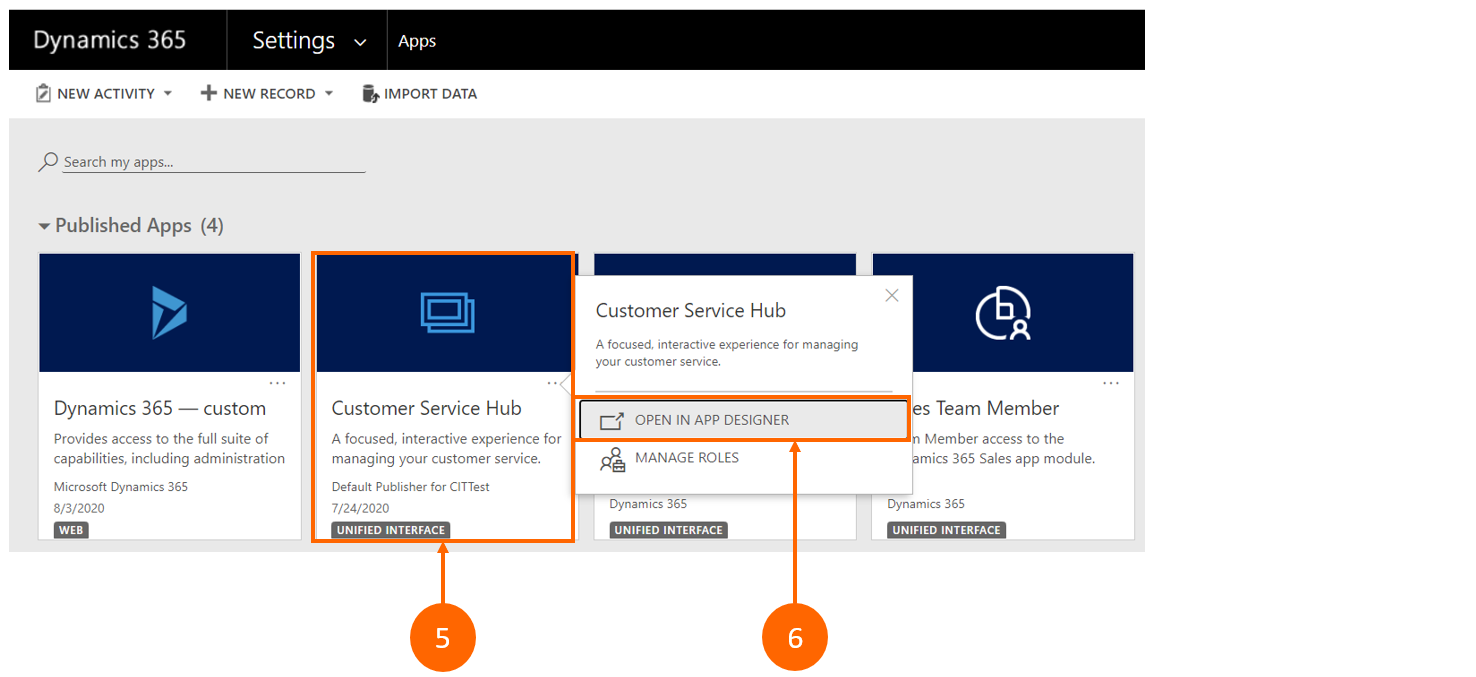Click the New Record plus icon

208,93
